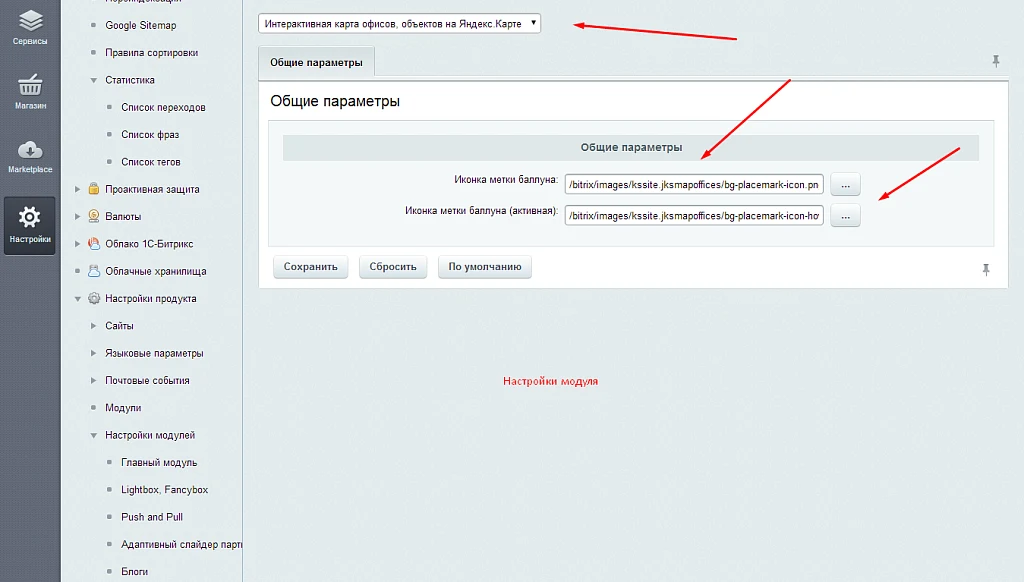Viewport: 1024px width, 582px height.
Task: Collapse the Статистика tree node
Action: click(93, 80)
